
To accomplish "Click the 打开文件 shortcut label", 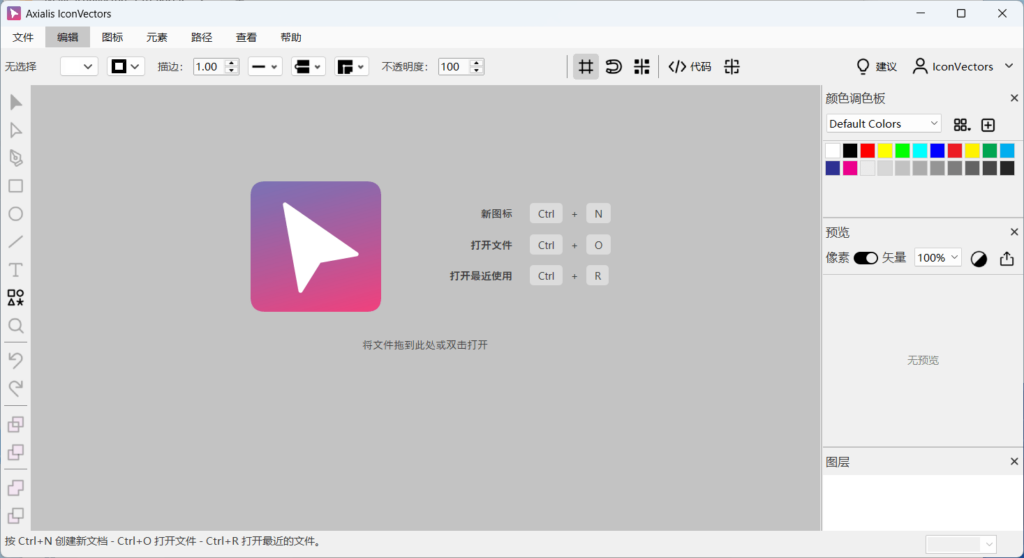I will point(492,245).
